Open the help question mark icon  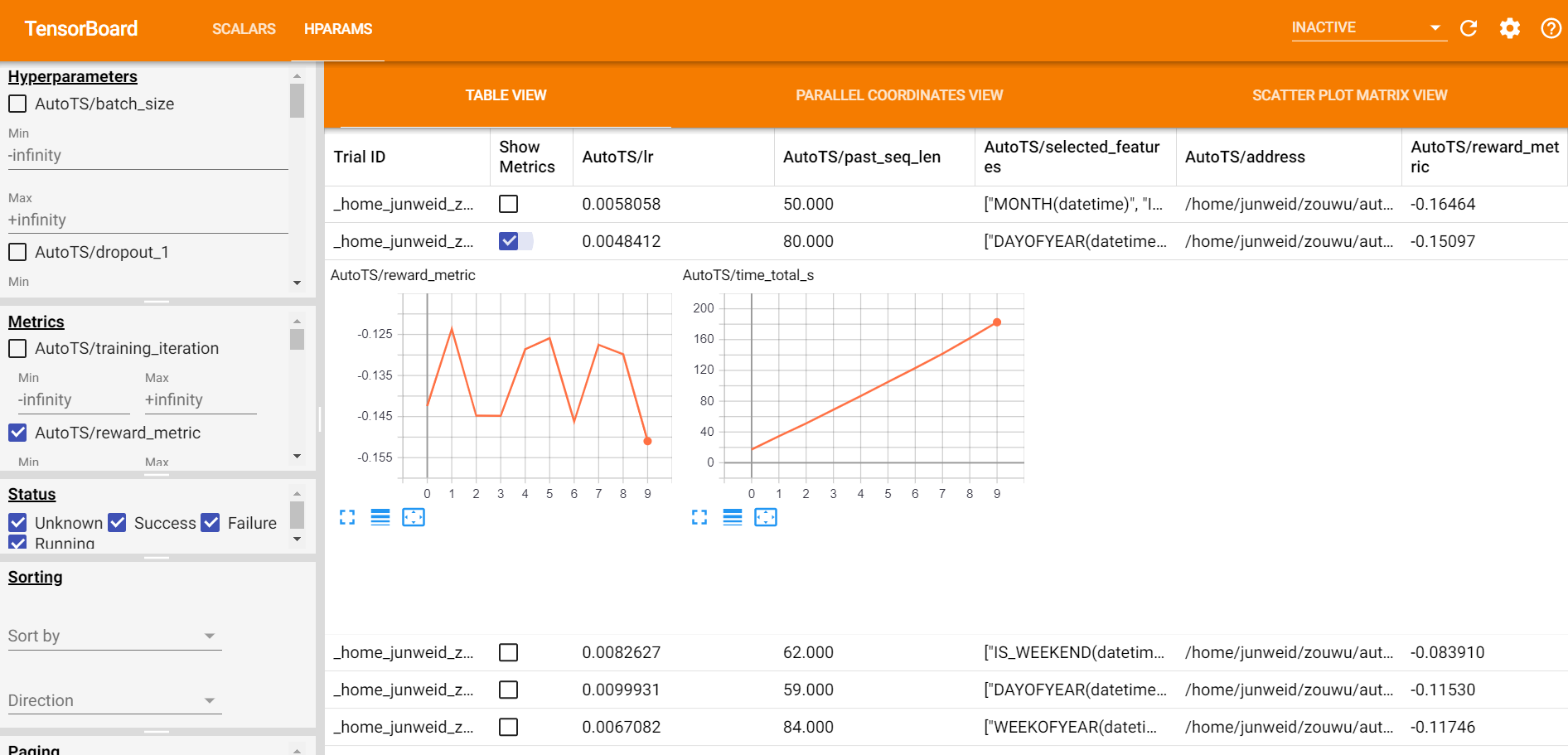click(x=1551, y=29)
